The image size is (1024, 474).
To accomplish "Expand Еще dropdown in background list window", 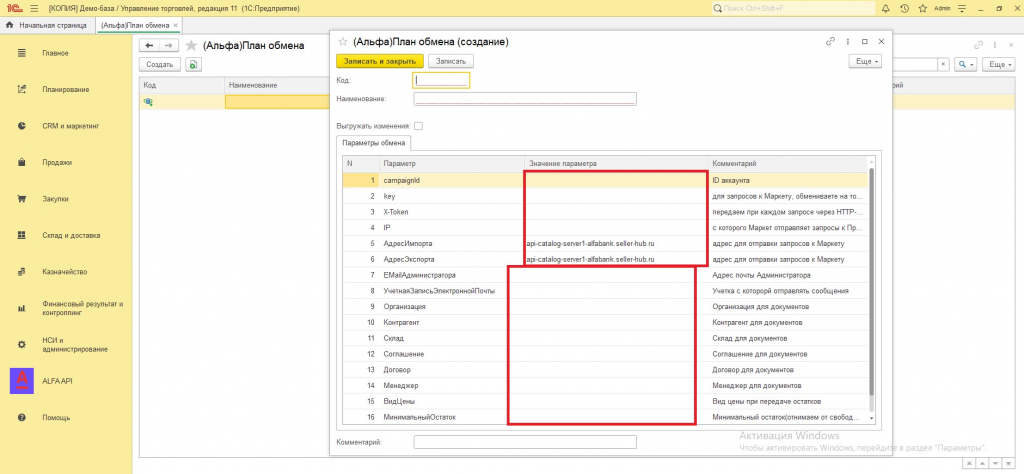I will pyautogui.click(x=1000, y=65).
